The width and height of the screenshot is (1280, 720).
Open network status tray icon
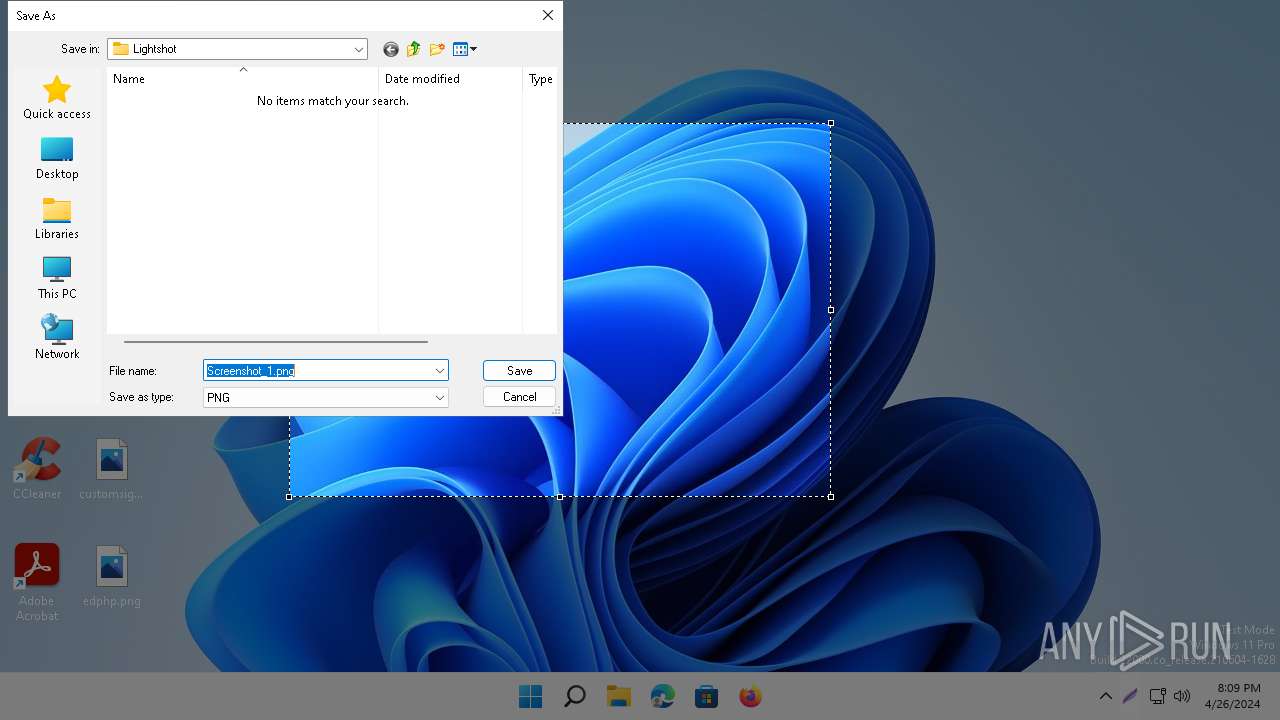click(1157, 696)
